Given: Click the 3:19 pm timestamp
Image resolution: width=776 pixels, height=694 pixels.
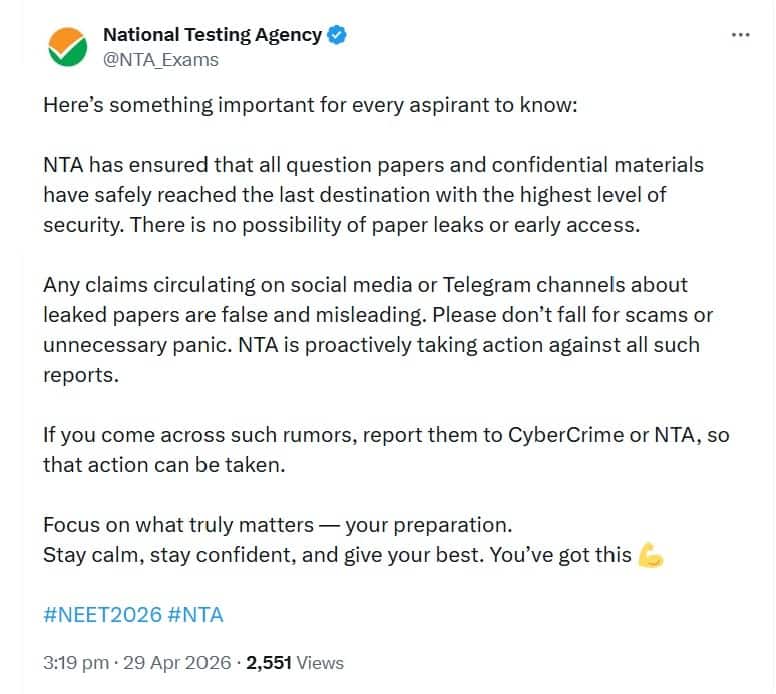Looking at the screenshot, I should tap(76, 663).
